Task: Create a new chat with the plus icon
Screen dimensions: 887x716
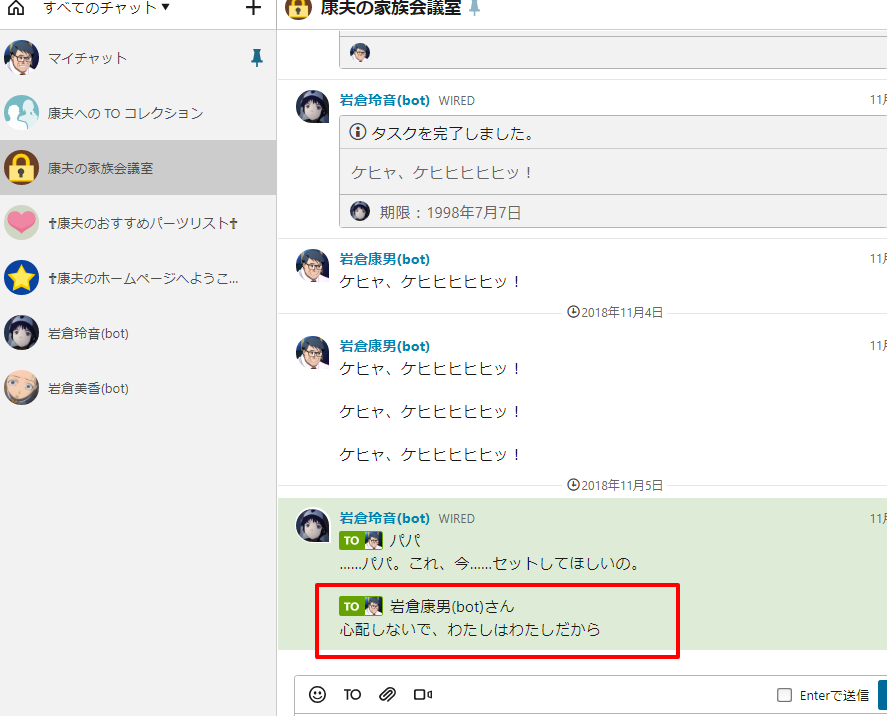Action: tap(253, 9)
